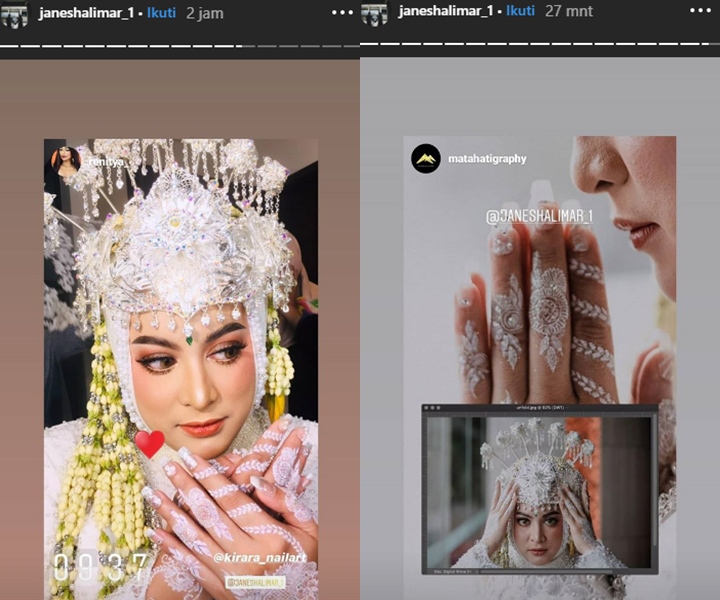Image resolution: width=720 pixels, height=600 pixels.
Task: Open three-dot options menu in left story
Action: tap(343, 13)
